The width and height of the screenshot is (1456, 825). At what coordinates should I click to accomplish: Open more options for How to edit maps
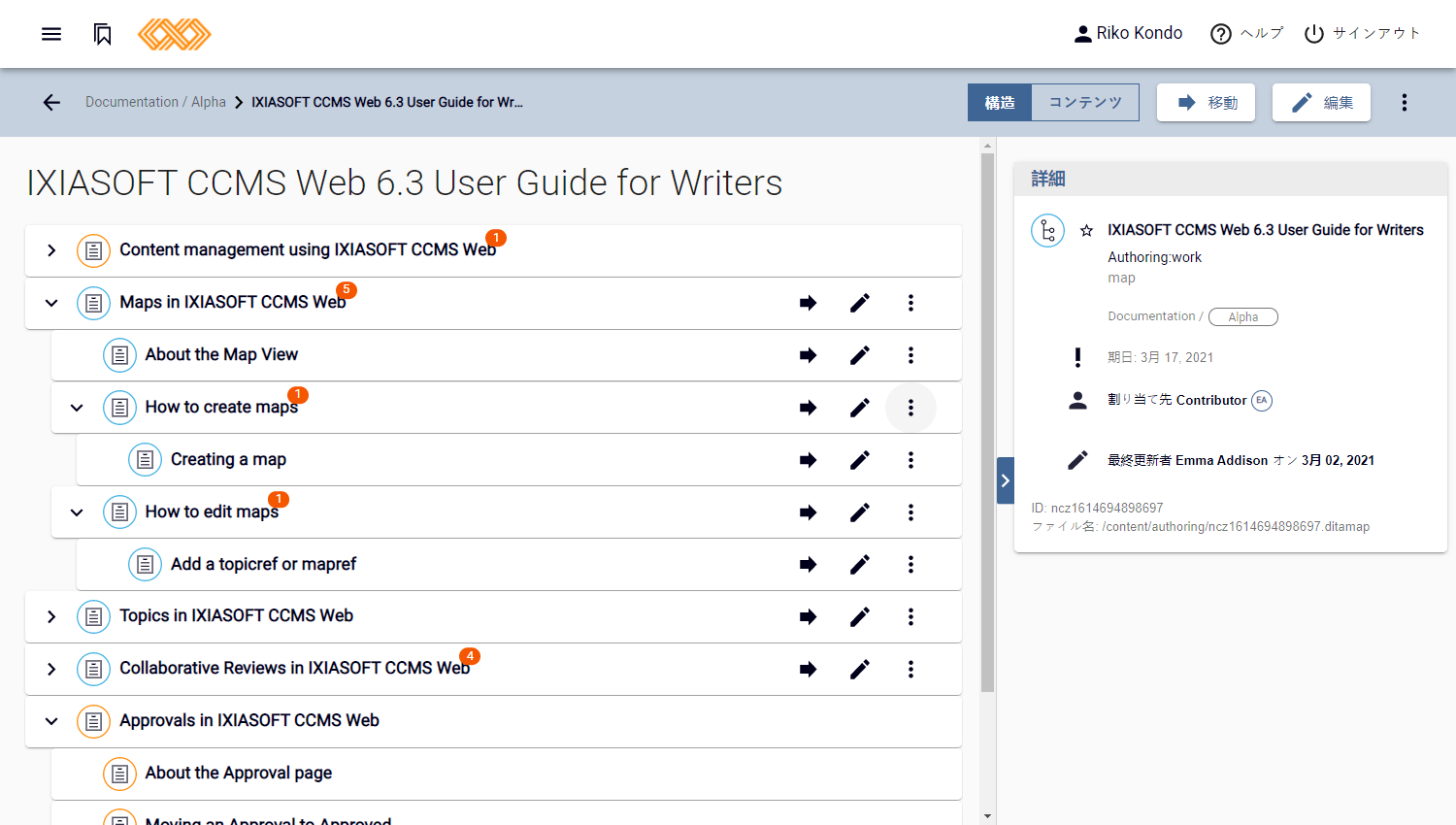click(x=910, y=512)
